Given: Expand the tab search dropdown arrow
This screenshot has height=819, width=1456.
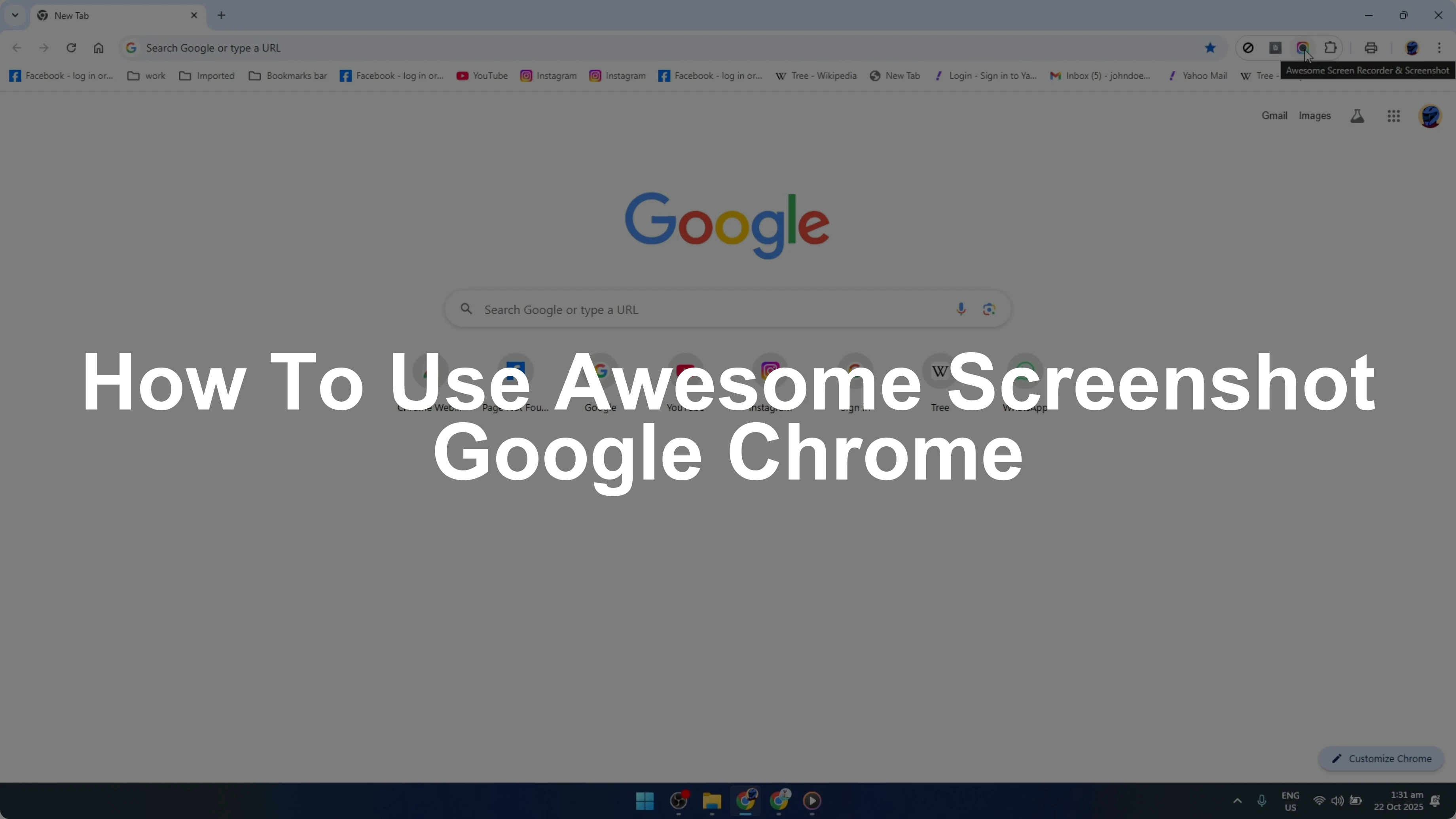Looking at the screenshot, I should 15,15.
